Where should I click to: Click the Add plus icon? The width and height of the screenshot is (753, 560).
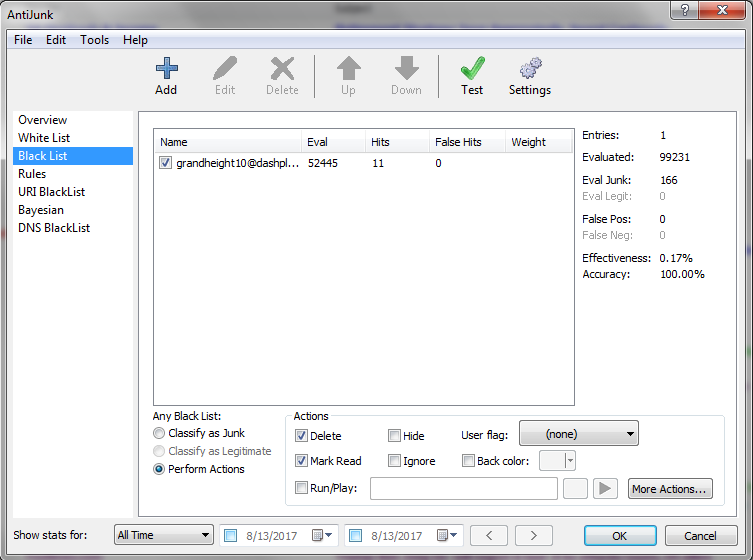point(167,68)
